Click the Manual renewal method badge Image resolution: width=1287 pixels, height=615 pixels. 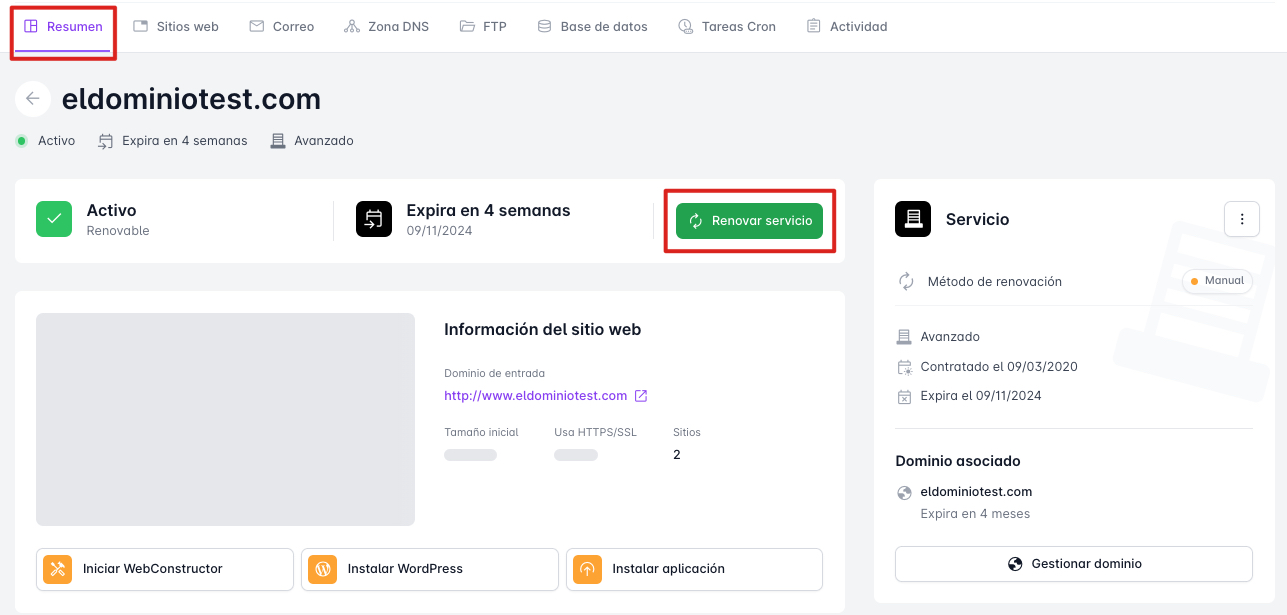click(1217, 281)
